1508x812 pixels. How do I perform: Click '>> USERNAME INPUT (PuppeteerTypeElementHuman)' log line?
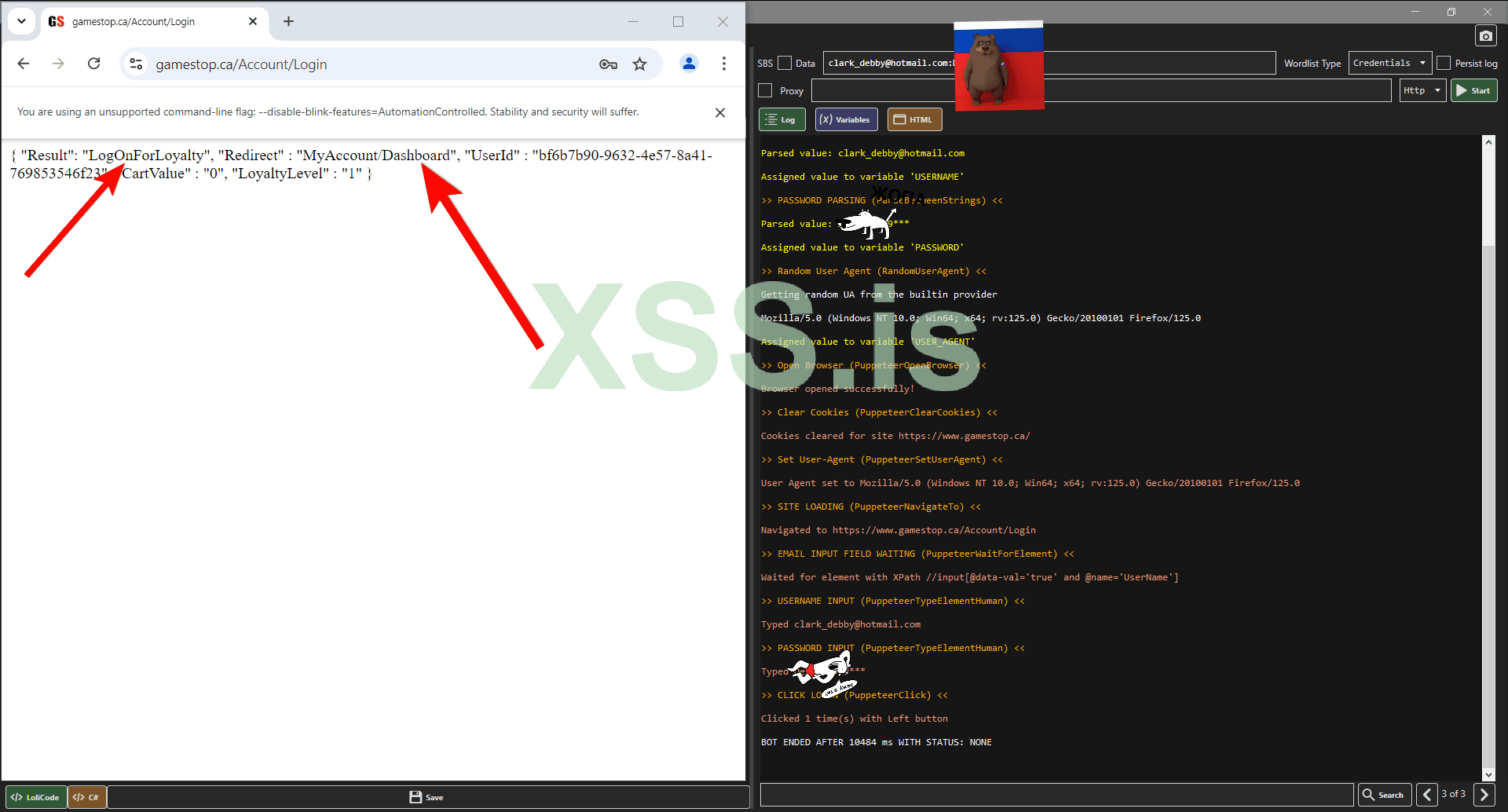pyautogui.click(x=892, y=601)
